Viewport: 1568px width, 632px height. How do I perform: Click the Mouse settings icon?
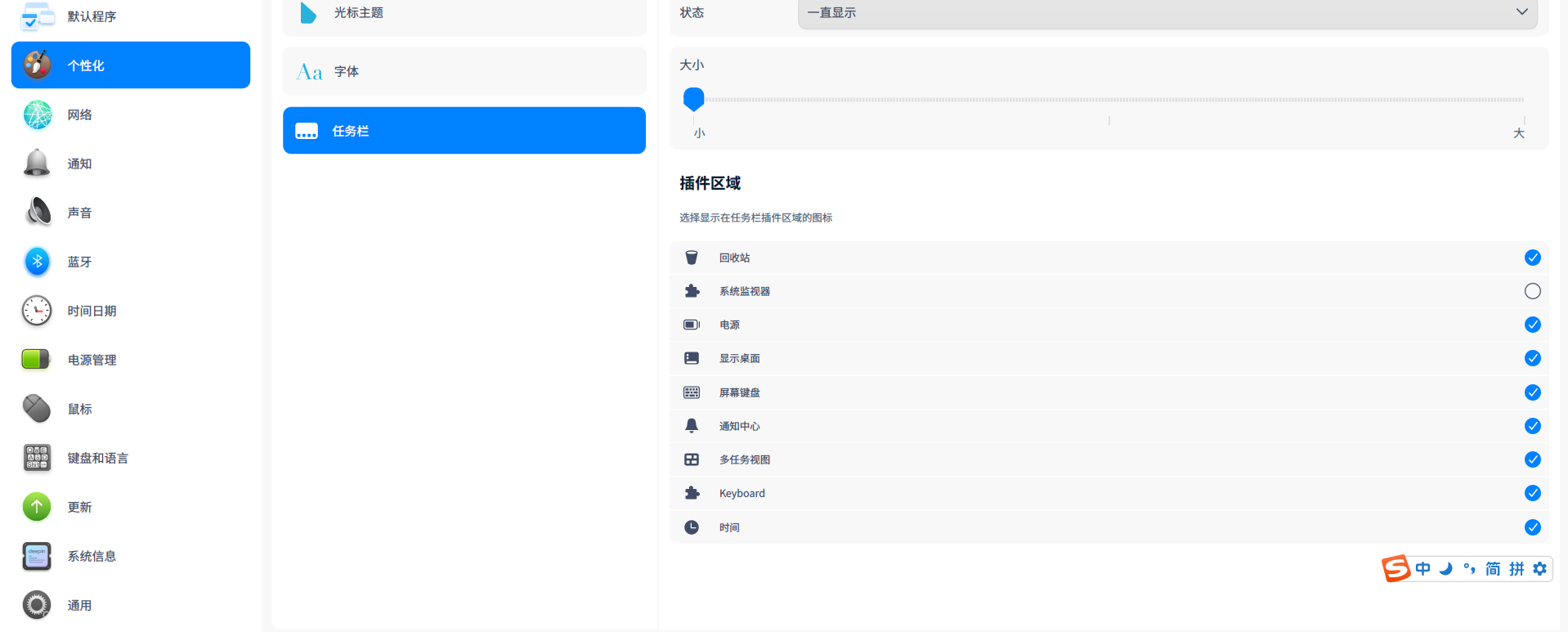pos(37,409)
